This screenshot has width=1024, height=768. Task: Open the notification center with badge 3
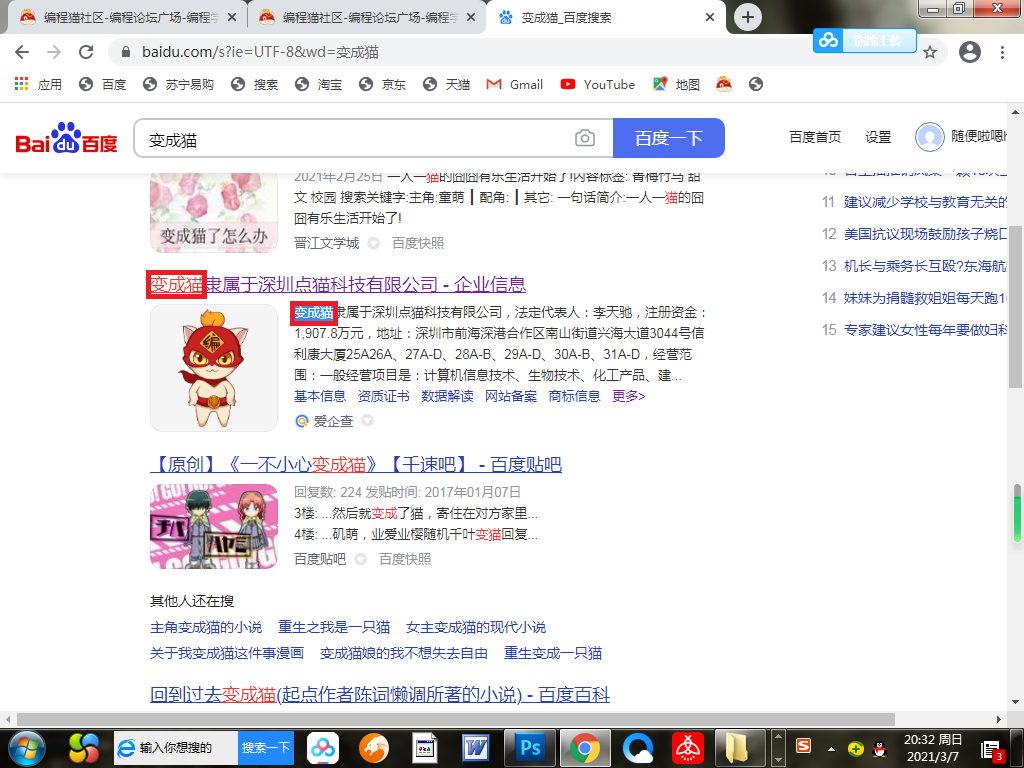pyautogui.click(x=993, y=749)
